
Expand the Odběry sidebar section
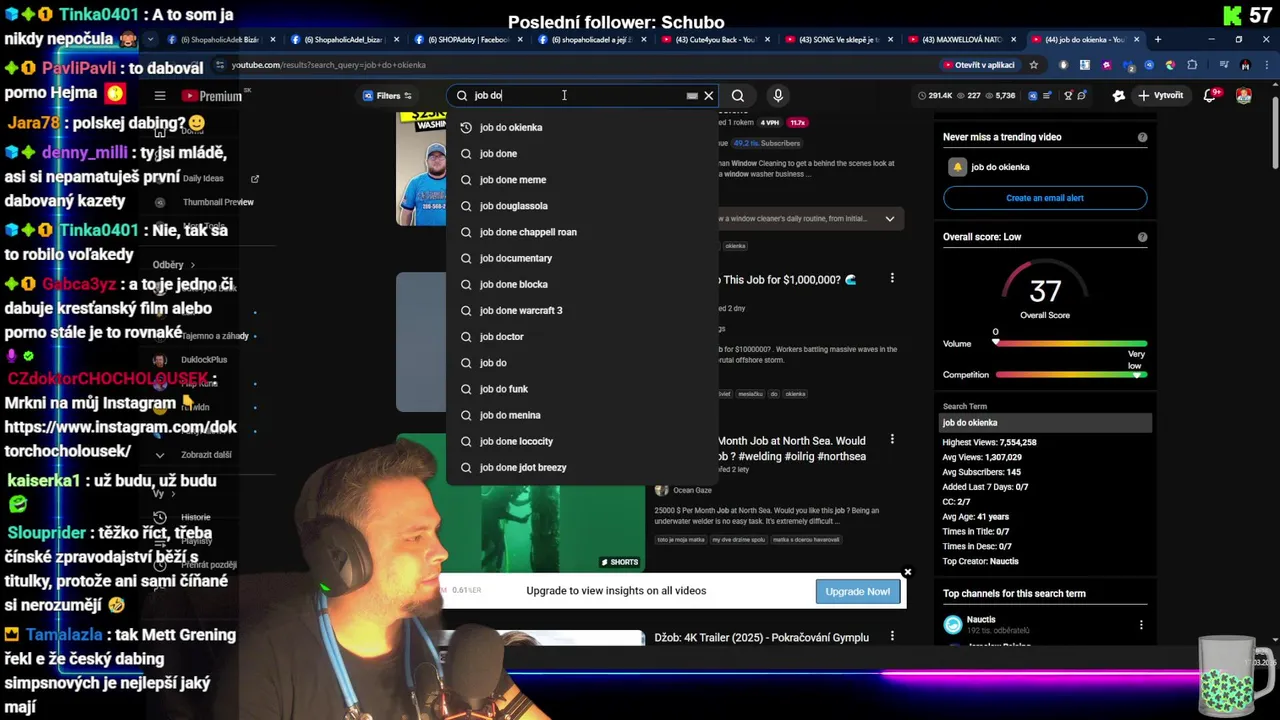click(x=172, y=265)
